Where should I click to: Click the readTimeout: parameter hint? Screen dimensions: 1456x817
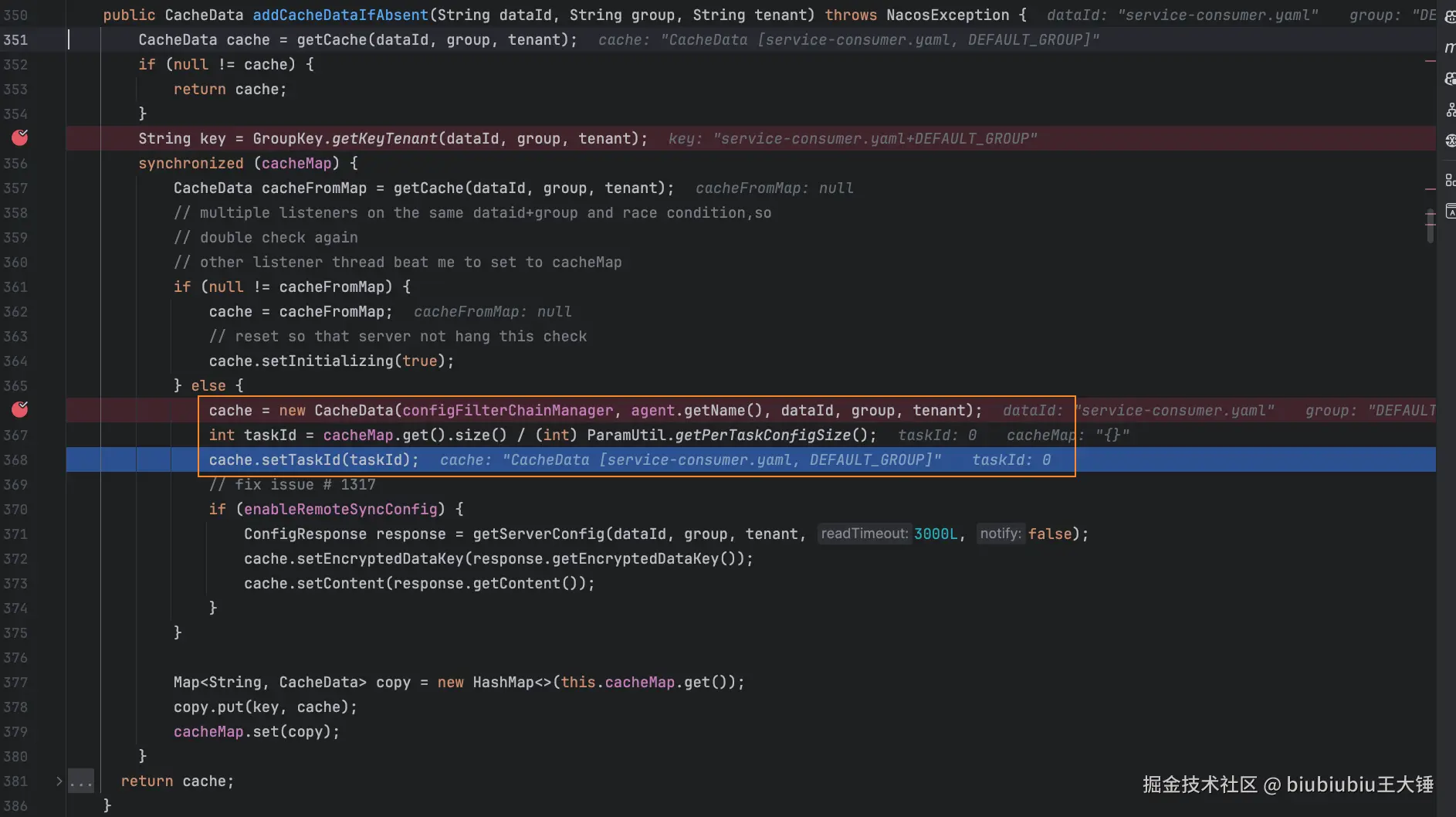coord(864,534)
